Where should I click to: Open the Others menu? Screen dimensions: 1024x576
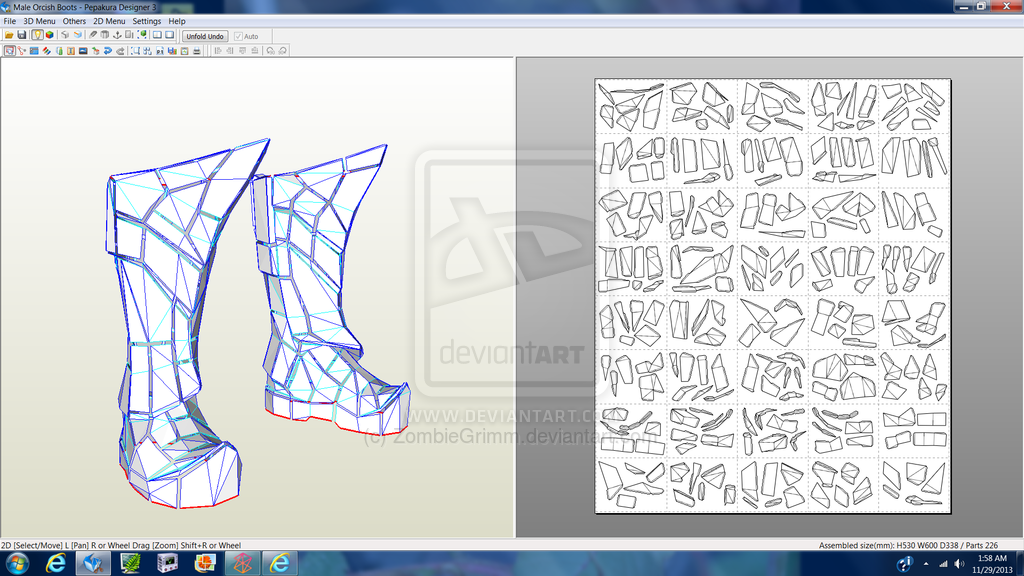pos(74,21)
